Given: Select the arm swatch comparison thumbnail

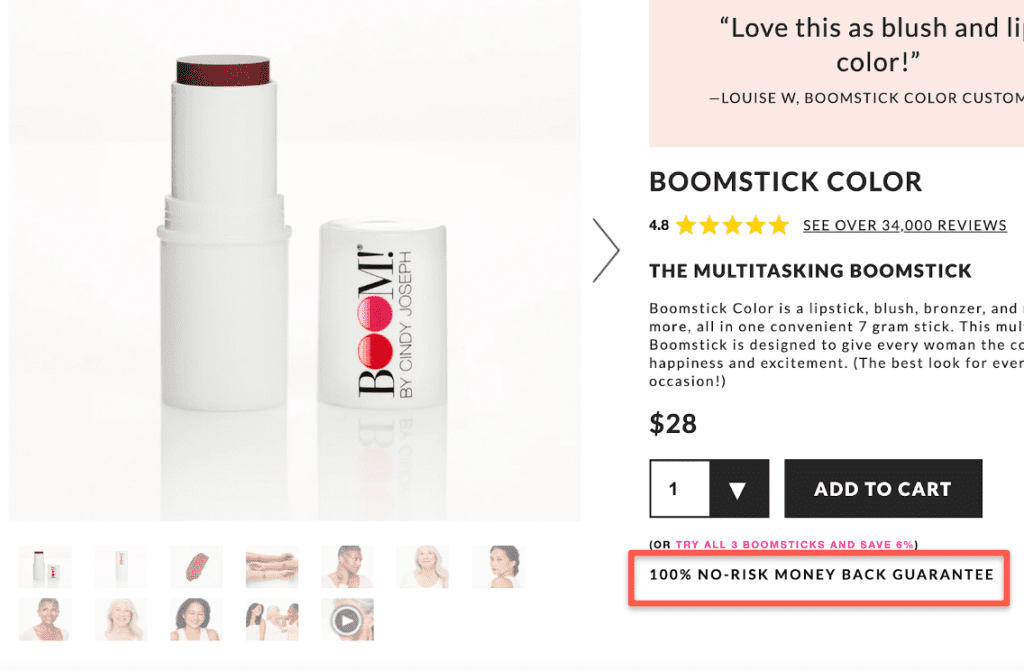Looking at the screenshot, I should pos(272,565).
